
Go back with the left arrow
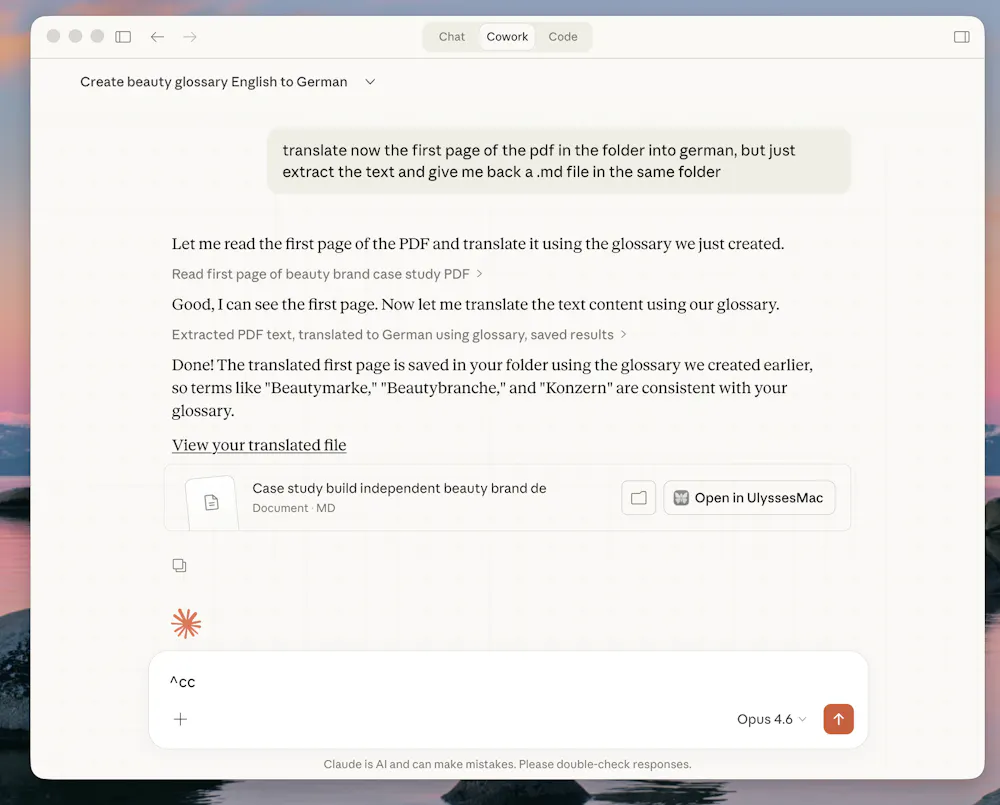(x=157, y=37)
